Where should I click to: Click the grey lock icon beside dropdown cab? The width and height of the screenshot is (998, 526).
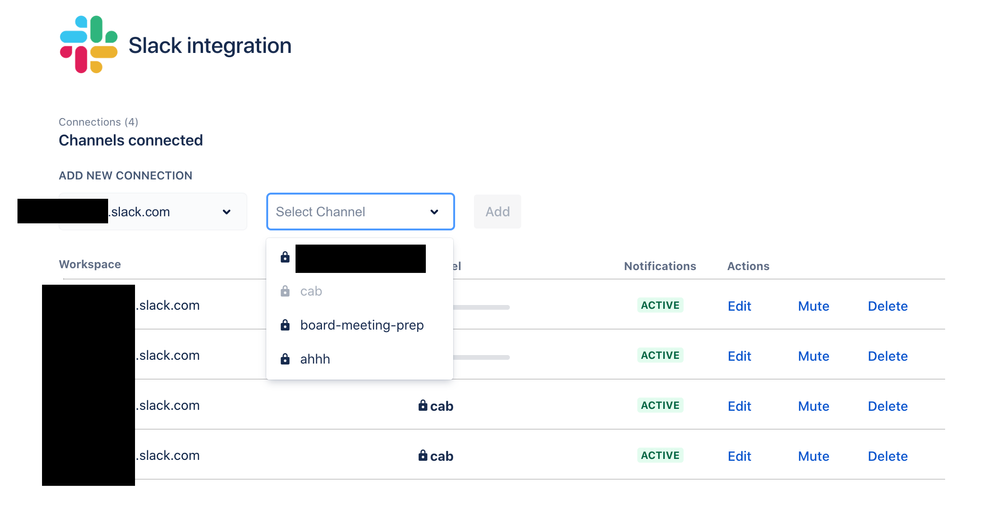click(285, 291)
